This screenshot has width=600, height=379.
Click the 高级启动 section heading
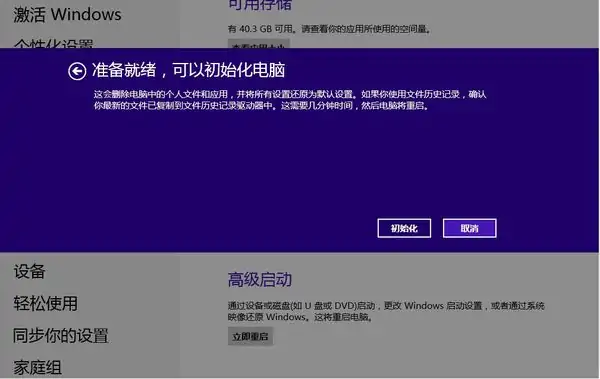(260, 279)
